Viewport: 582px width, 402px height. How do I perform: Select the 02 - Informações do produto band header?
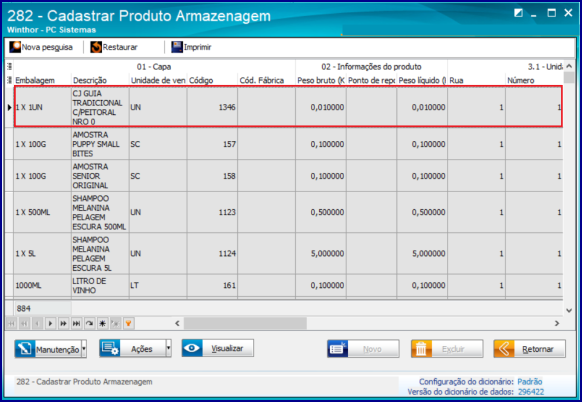372,67
